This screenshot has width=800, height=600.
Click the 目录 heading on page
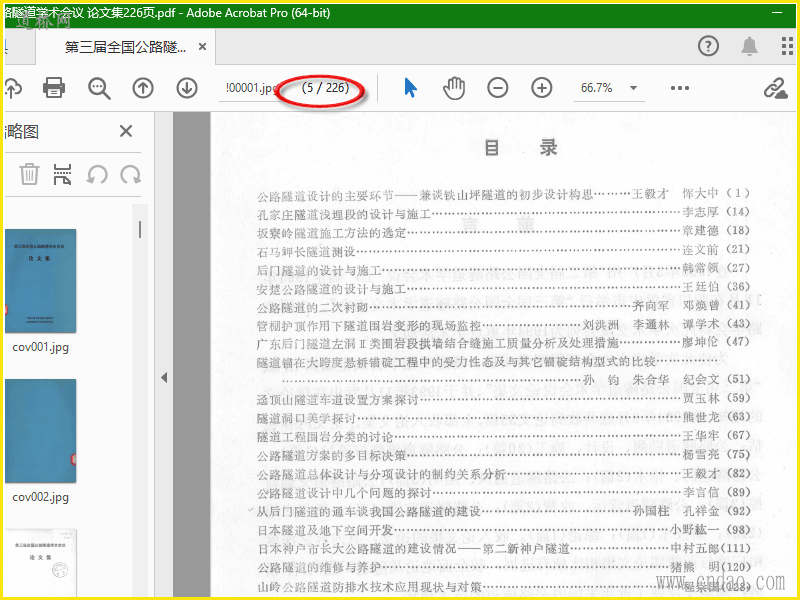(x=521, y=148)
